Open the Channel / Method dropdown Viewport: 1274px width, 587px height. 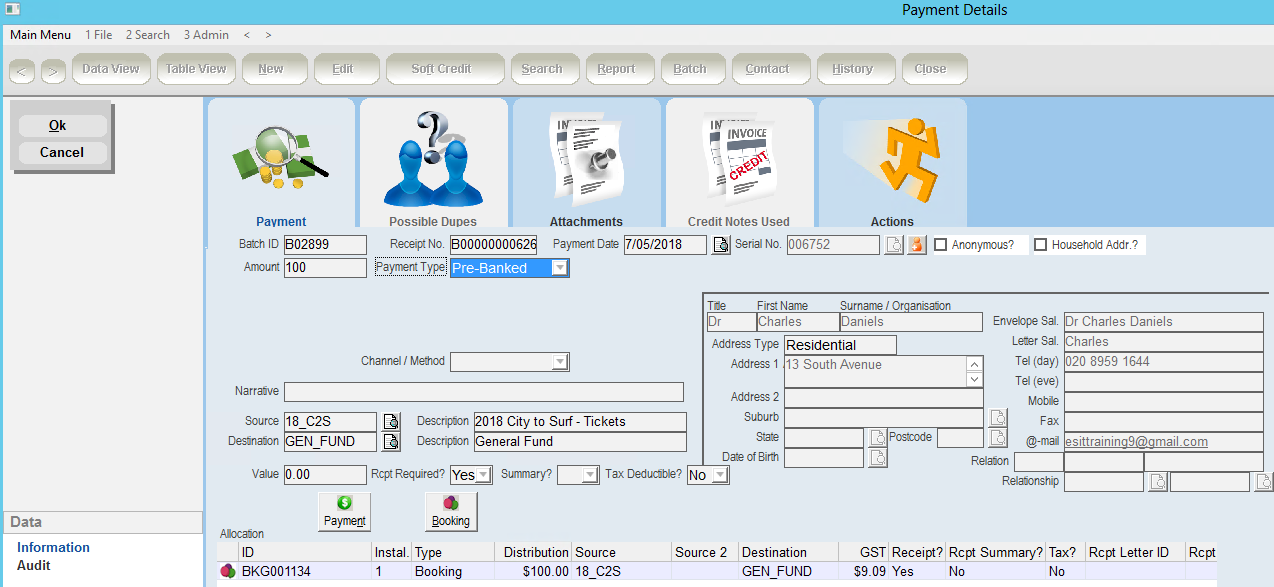(x=560, y=362)
